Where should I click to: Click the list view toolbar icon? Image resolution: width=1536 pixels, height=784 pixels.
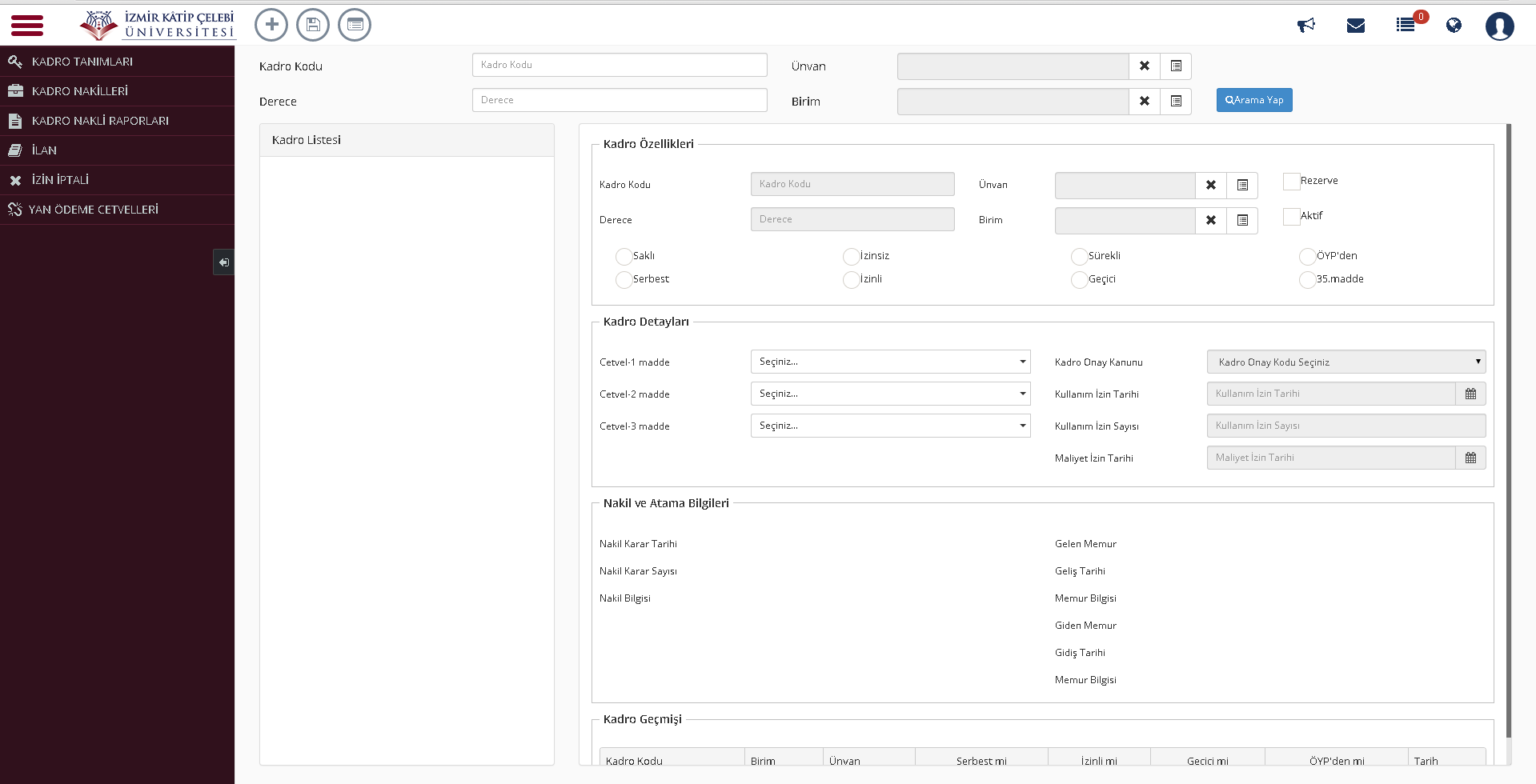pyautogui.click(x=355, y=25)
